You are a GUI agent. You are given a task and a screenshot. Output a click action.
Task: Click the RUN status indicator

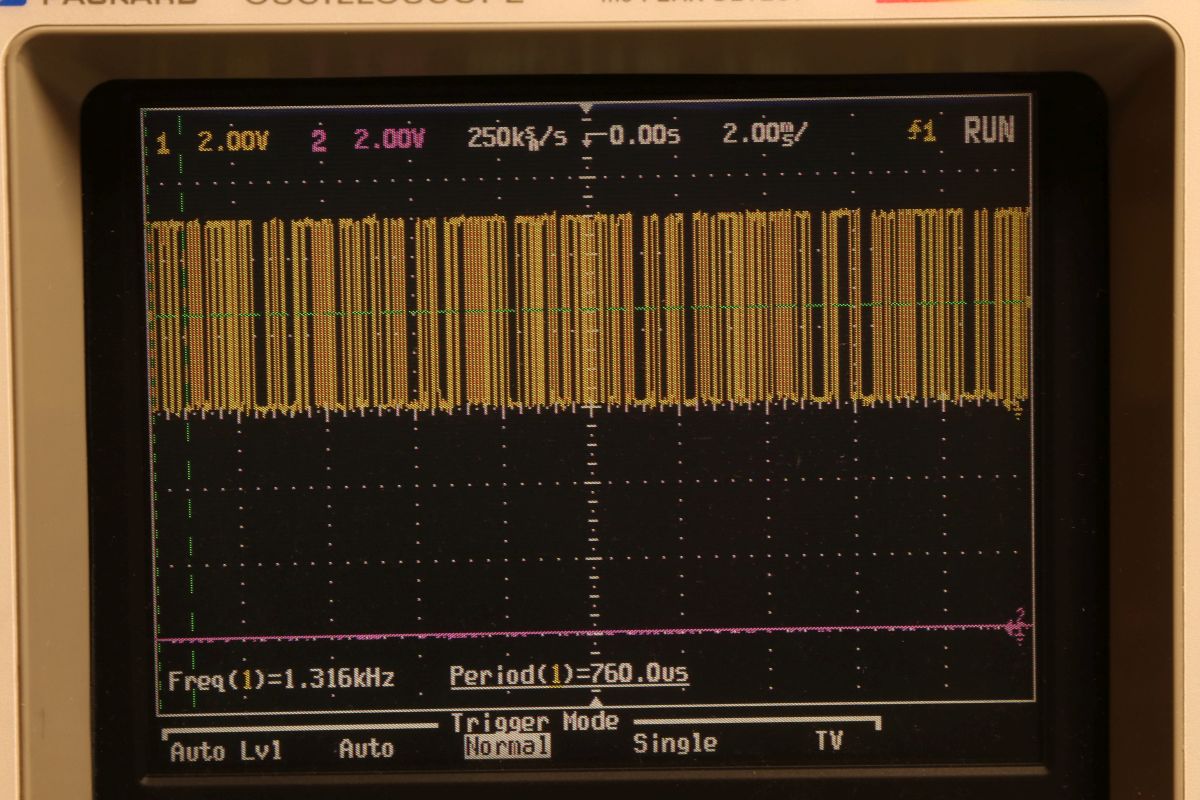click(x=988, y=130)
